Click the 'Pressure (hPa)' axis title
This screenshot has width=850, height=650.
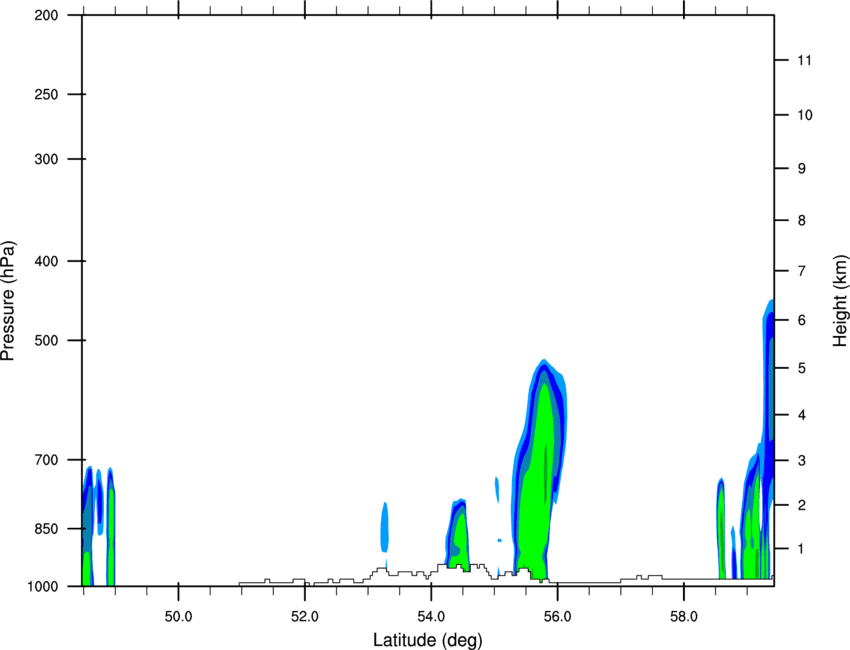[x=8, y=300]
